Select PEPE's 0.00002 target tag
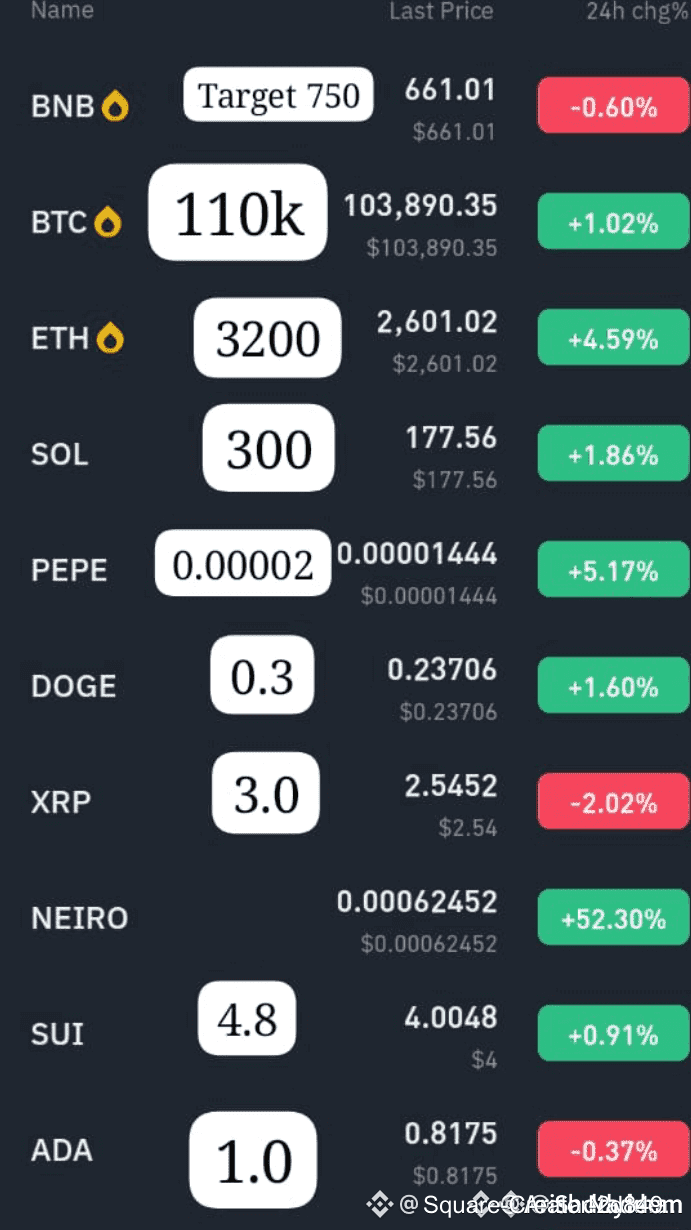The height and width of the screenshot is (1230, 691). pyautogui.click(x=242, y=563)
